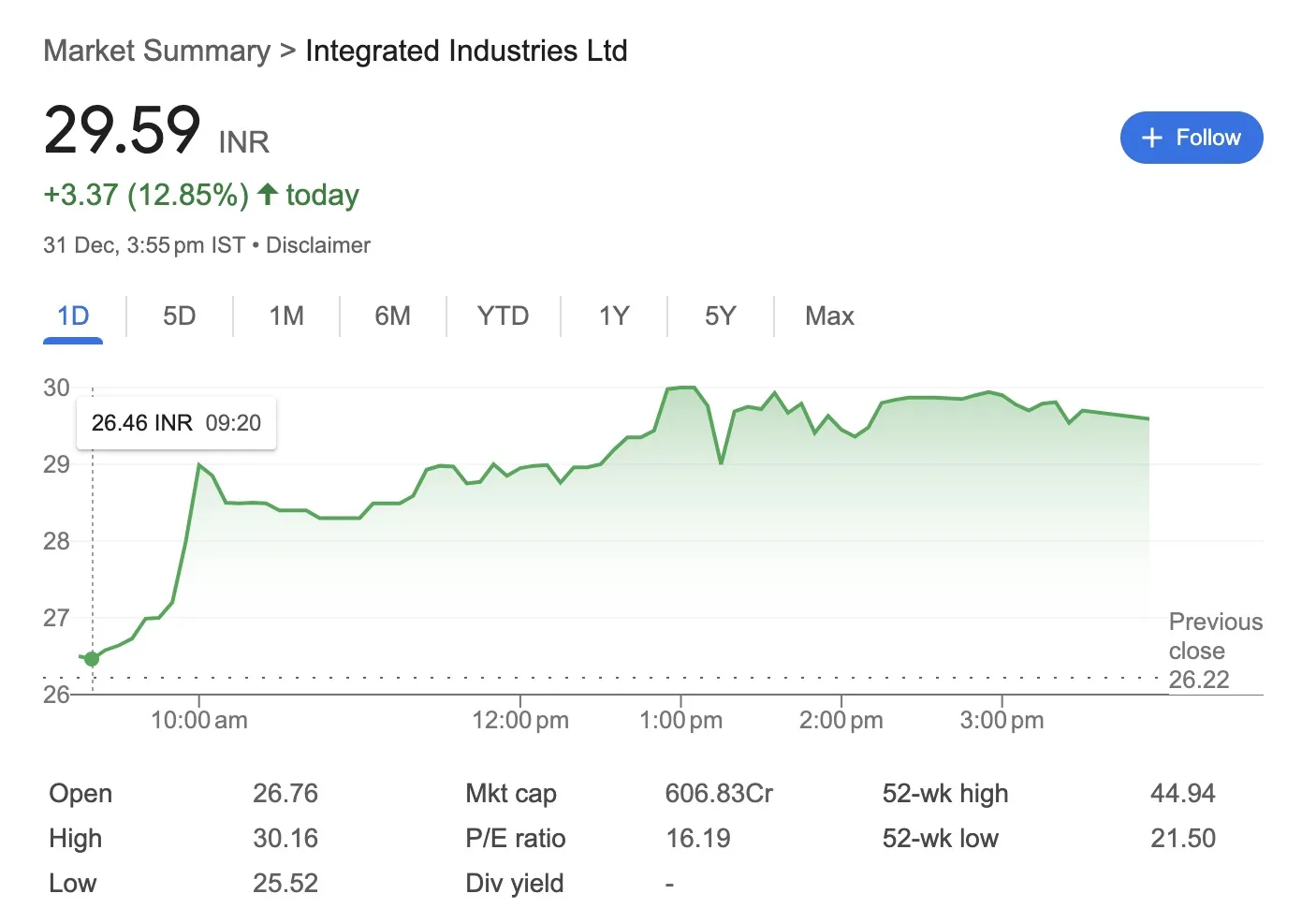Click the Follow button

tap(1191, 139)
